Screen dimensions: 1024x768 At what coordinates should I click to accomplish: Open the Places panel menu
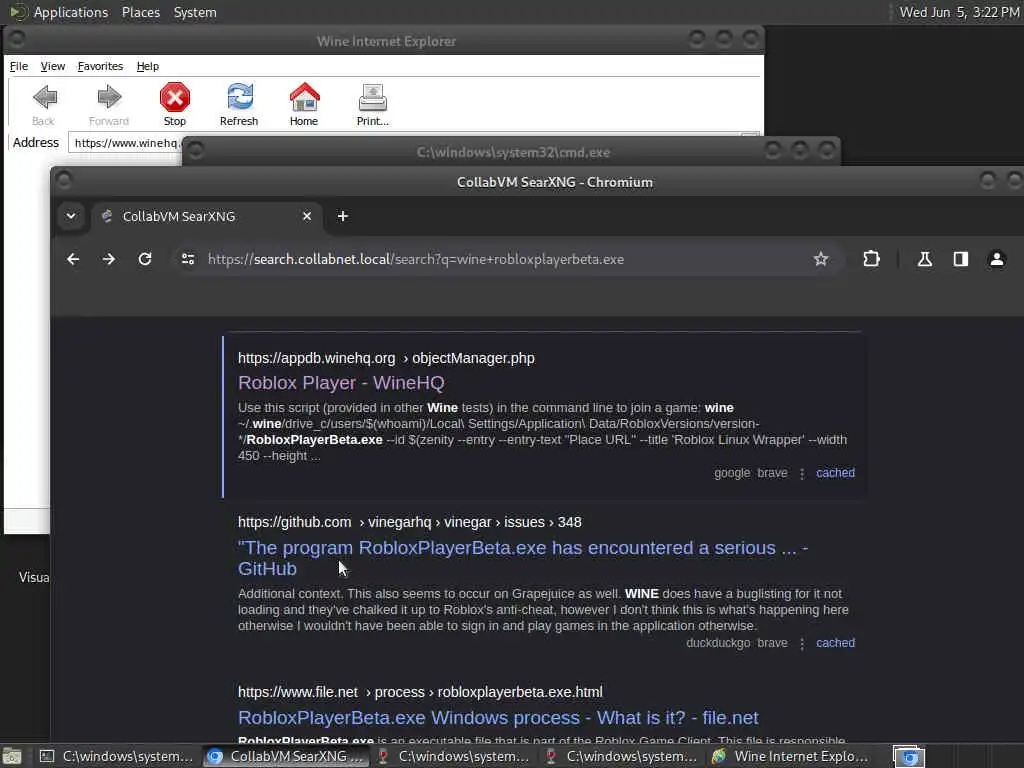[x=140, y=12]
